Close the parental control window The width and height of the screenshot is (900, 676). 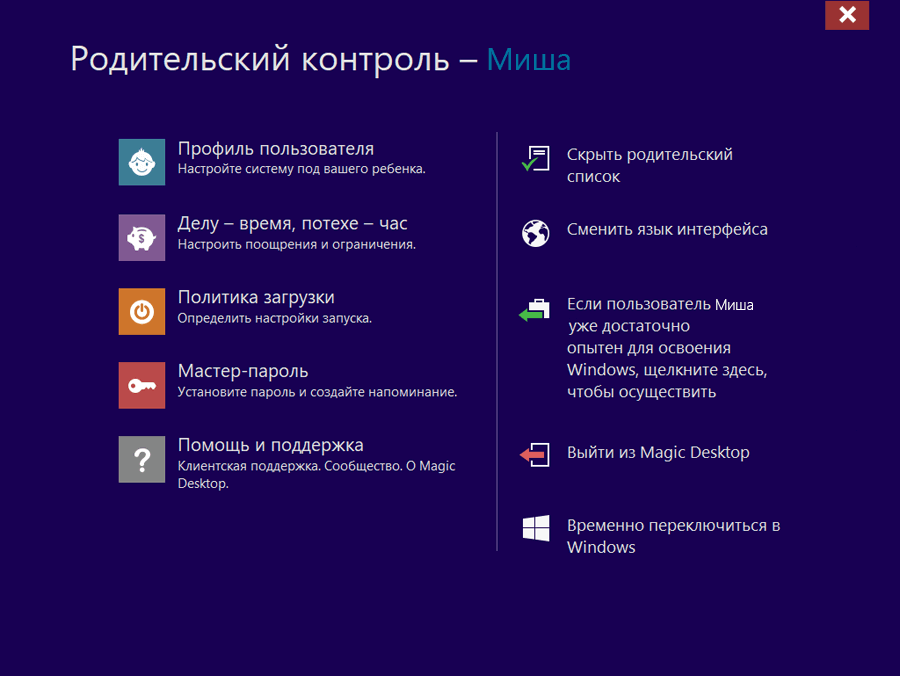tap(847, 15)
